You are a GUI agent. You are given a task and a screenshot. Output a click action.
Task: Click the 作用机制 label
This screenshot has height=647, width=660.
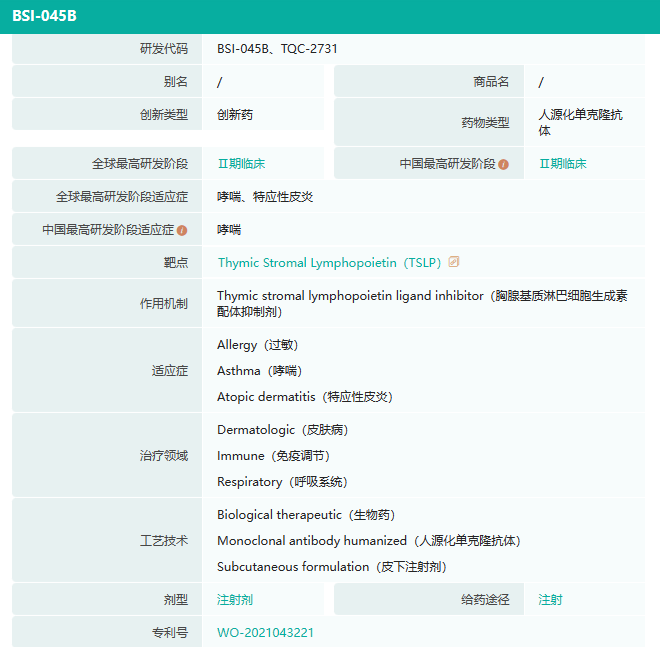tap(164, 304)
